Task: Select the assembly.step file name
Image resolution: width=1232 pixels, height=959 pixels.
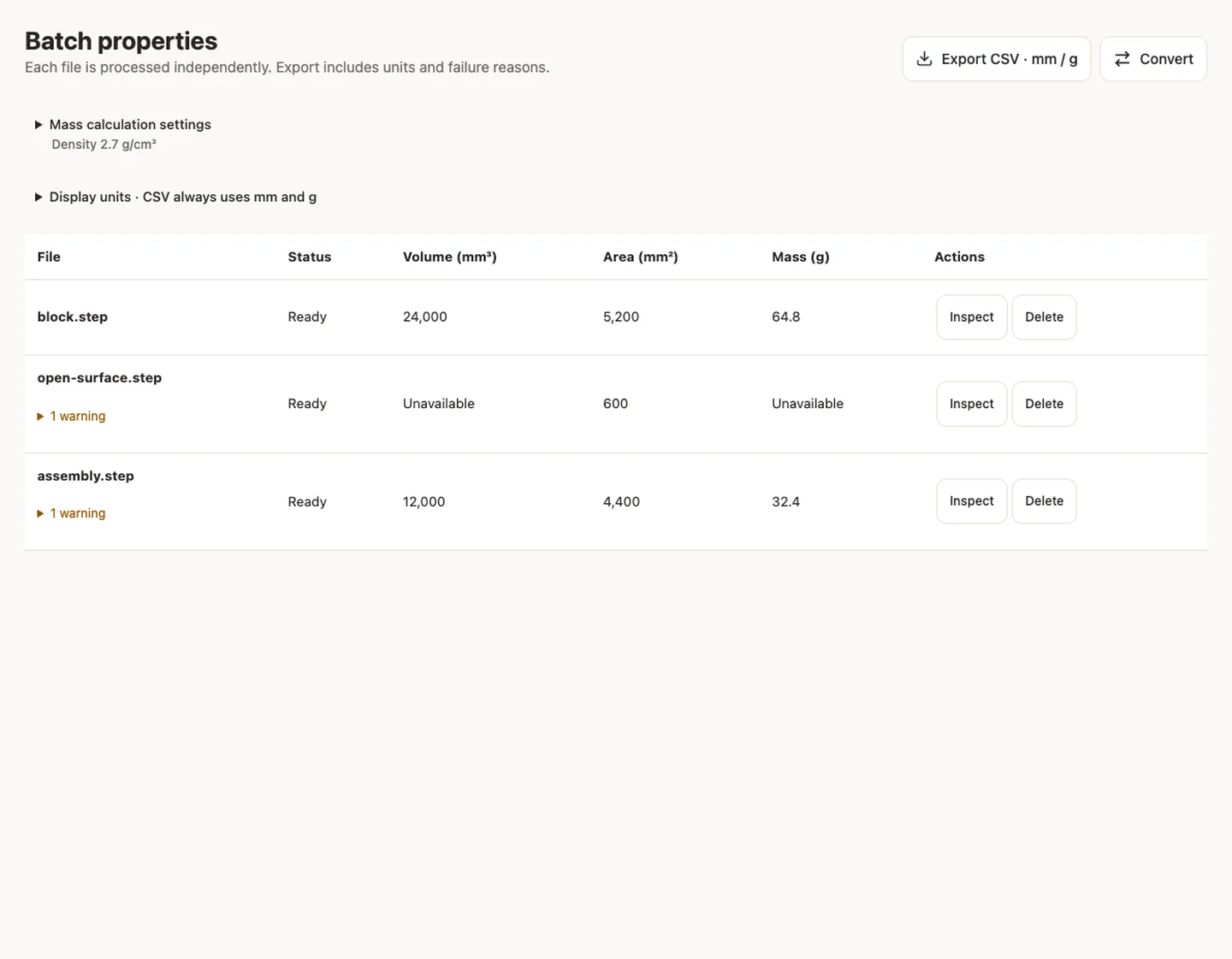Action: 86,476
